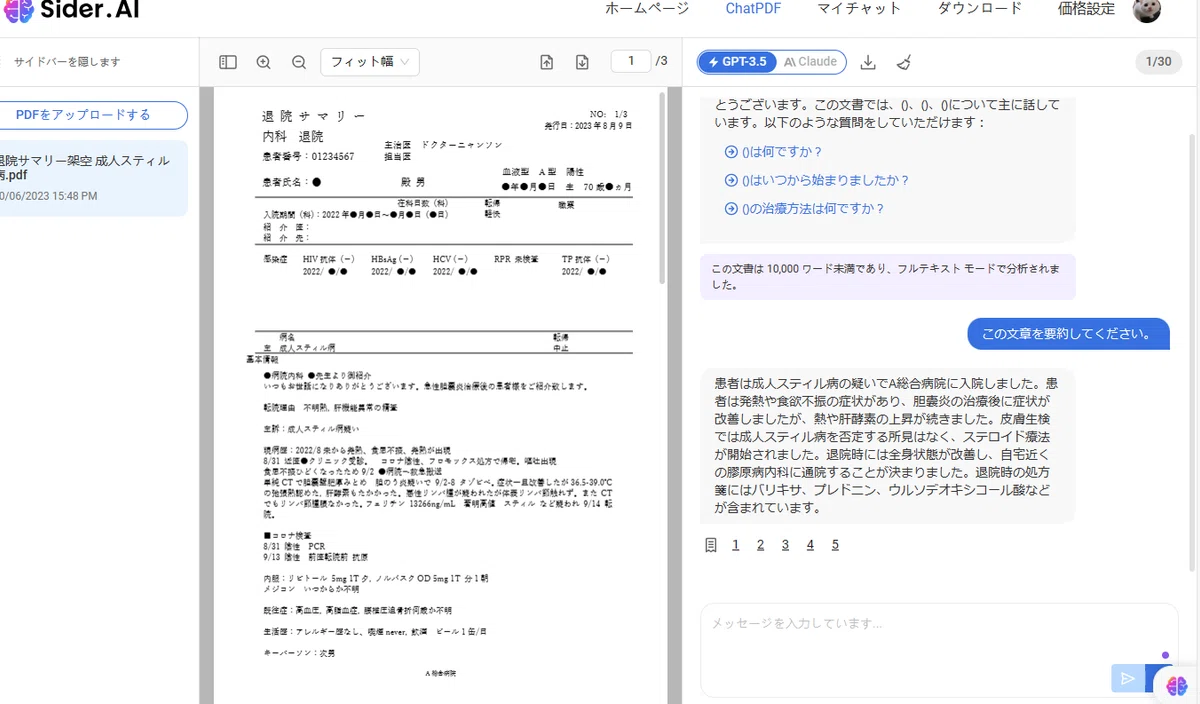Toggle the PDF thumbnail panel icon
Image resolution: width=1200 pixels, height=704 pixels.
(228, 62)
